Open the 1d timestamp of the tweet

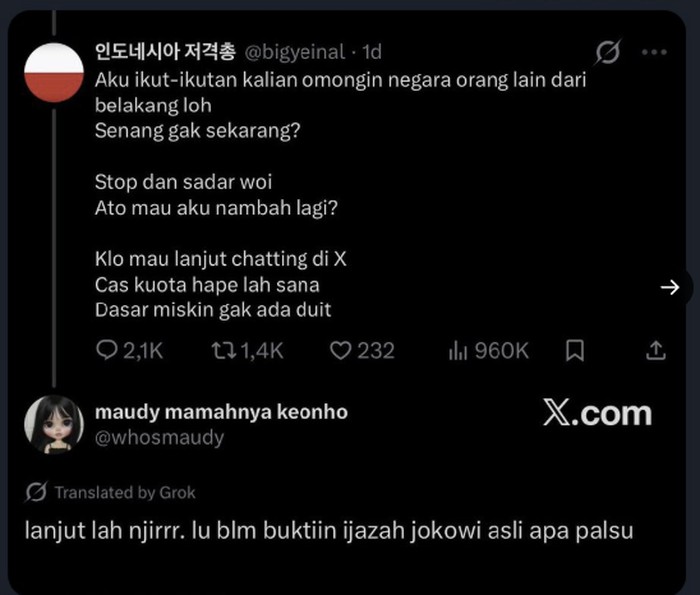(372, 52)
